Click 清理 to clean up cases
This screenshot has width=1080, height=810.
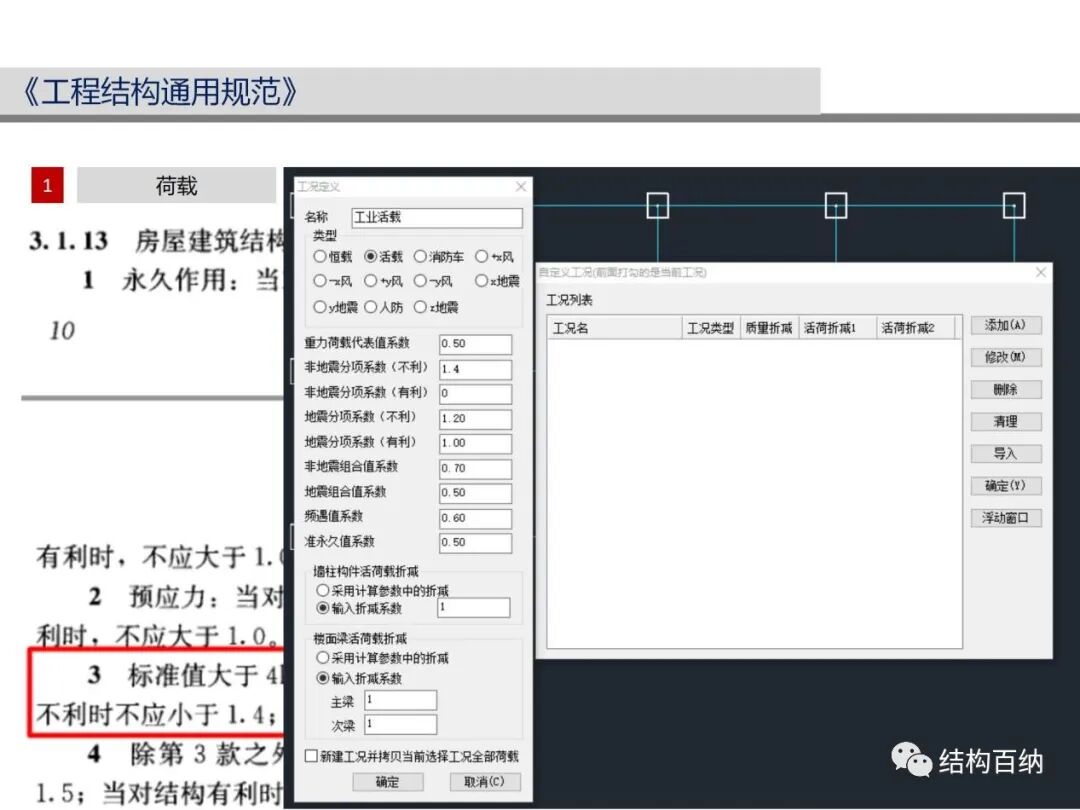(1005, 421)
